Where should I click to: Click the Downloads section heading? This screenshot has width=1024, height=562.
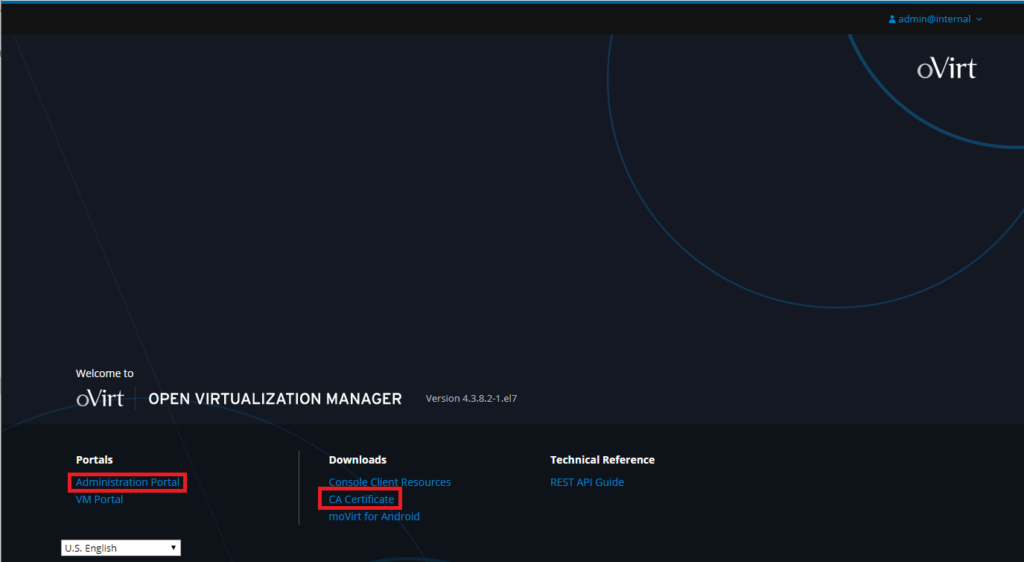tap(357, 460)
